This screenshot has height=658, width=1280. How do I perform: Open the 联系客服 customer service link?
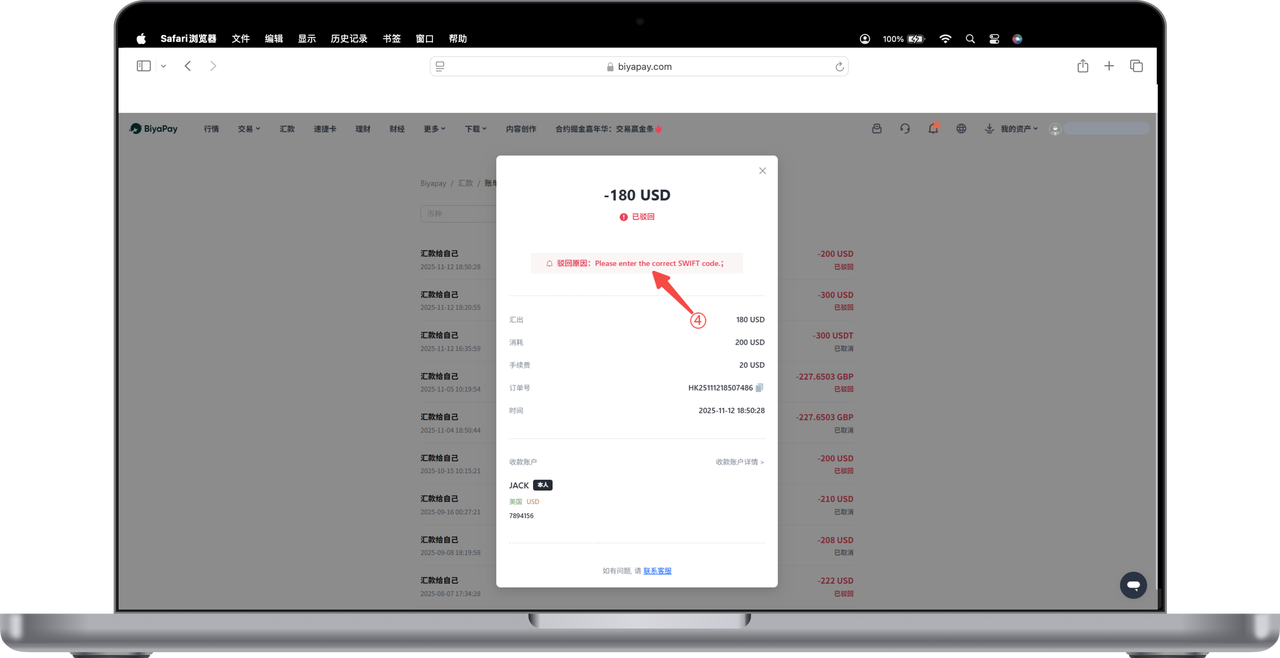[657, 571]
